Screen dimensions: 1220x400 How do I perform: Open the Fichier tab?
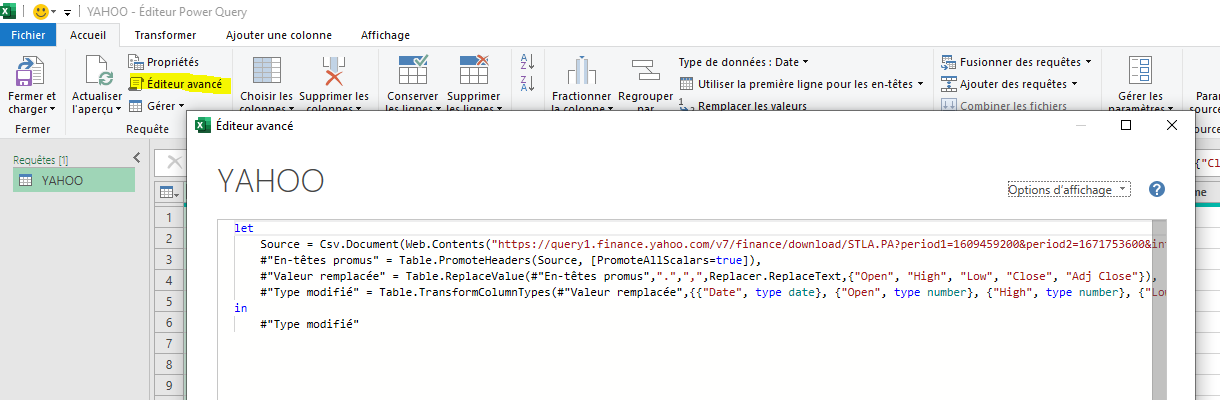point(29,34)
